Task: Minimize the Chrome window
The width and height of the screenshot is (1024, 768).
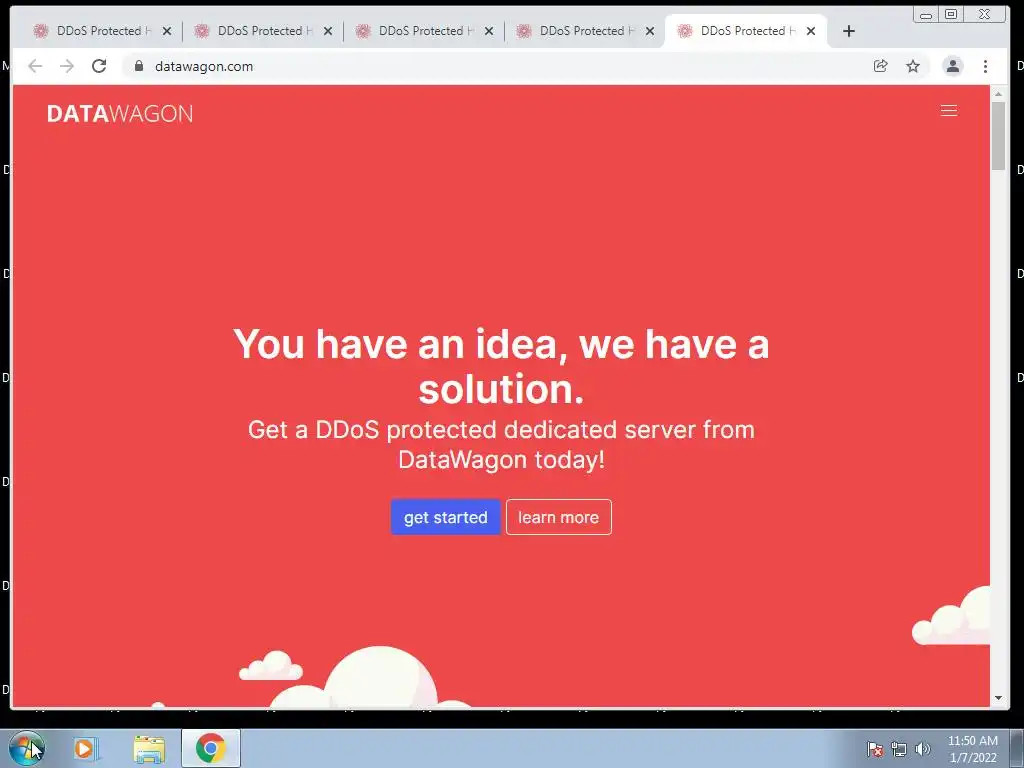Action: coord(926,14)
